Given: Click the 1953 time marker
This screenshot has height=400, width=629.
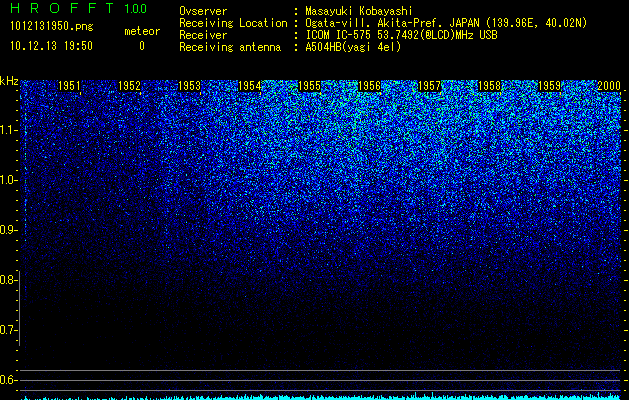Looking at the screenshot, I should [189, 86].
